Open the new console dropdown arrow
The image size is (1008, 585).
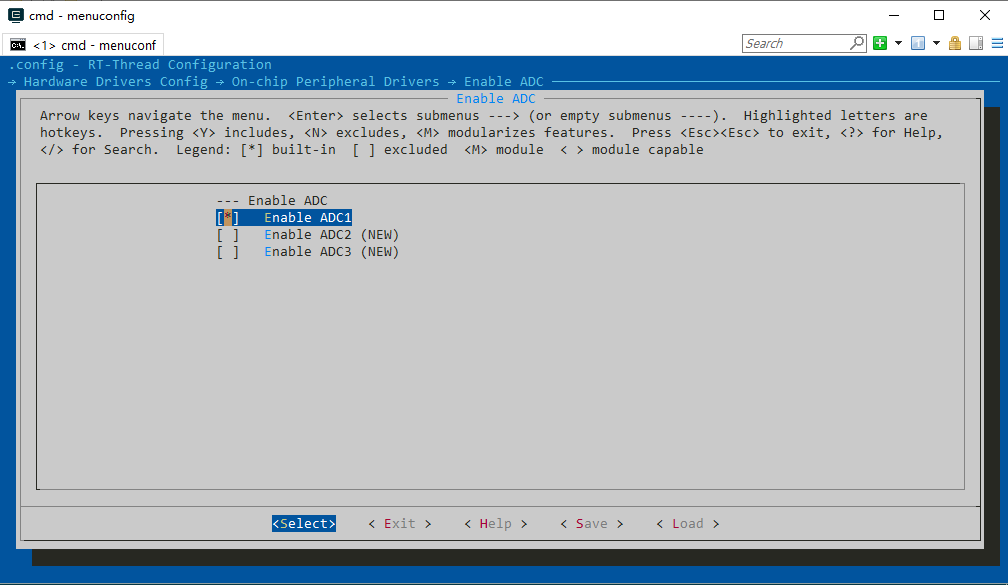click(898, 43)
